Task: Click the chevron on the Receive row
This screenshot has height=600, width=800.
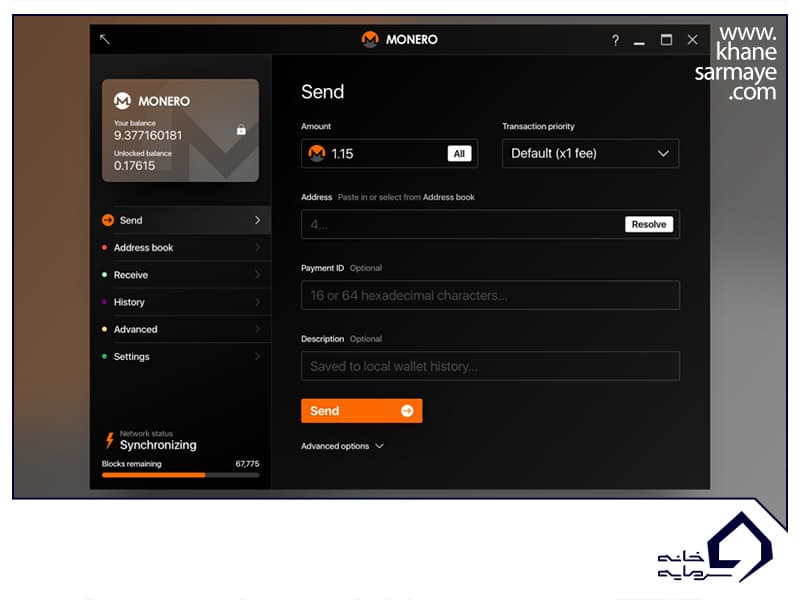Action: pyautogui.click(x=258, y=274)
